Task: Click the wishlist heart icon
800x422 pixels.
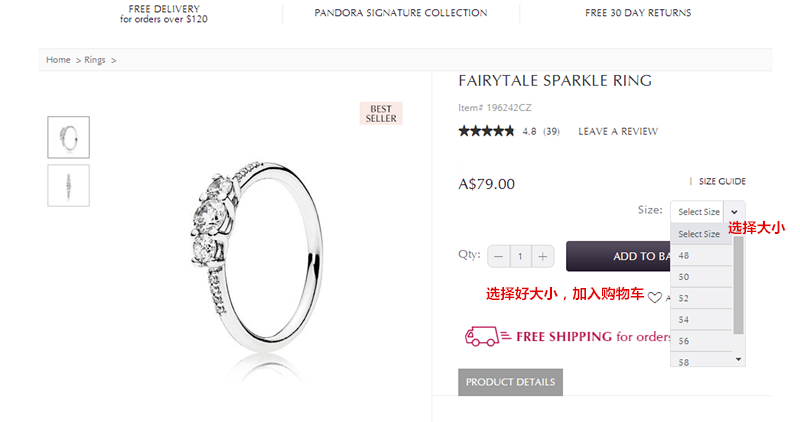Action: pyautogui.click(x=655, y=297)
